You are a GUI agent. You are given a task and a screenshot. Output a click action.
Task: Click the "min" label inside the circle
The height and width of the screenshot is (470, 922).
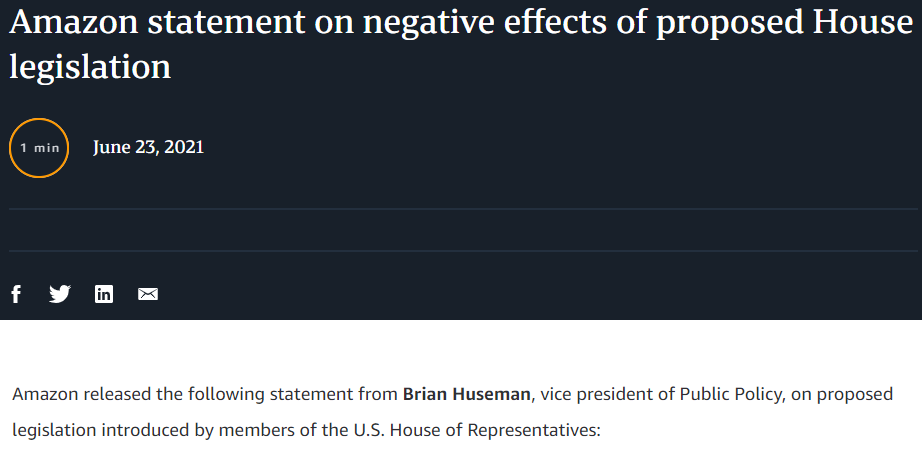coord(47,148)
